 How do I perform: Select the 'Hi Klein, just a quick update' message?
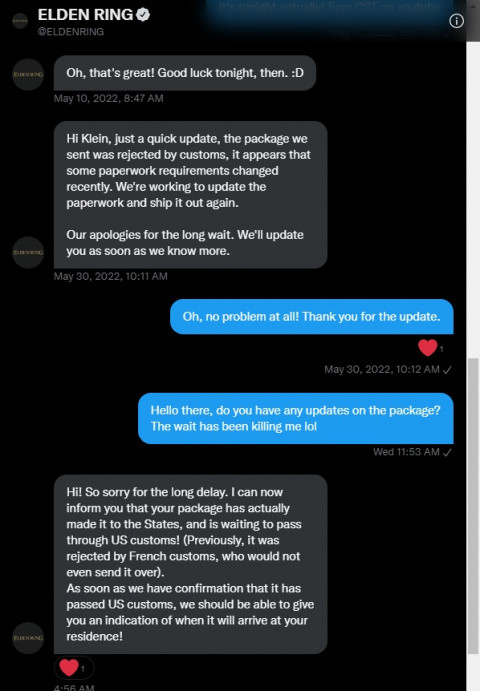point(190,195)
